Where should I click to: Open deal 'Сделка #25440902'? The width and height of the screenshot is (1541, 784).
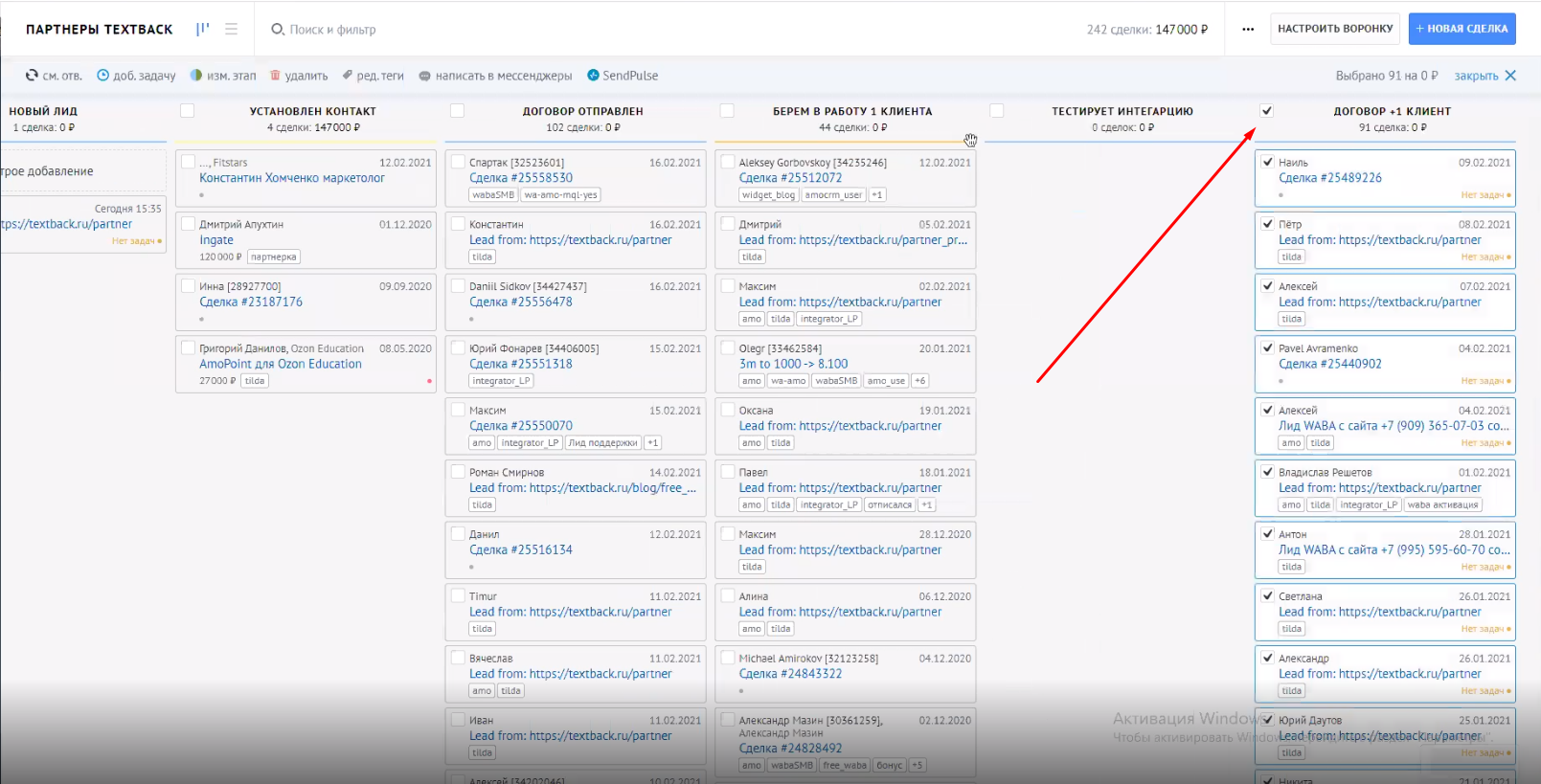click(1330, 364)
